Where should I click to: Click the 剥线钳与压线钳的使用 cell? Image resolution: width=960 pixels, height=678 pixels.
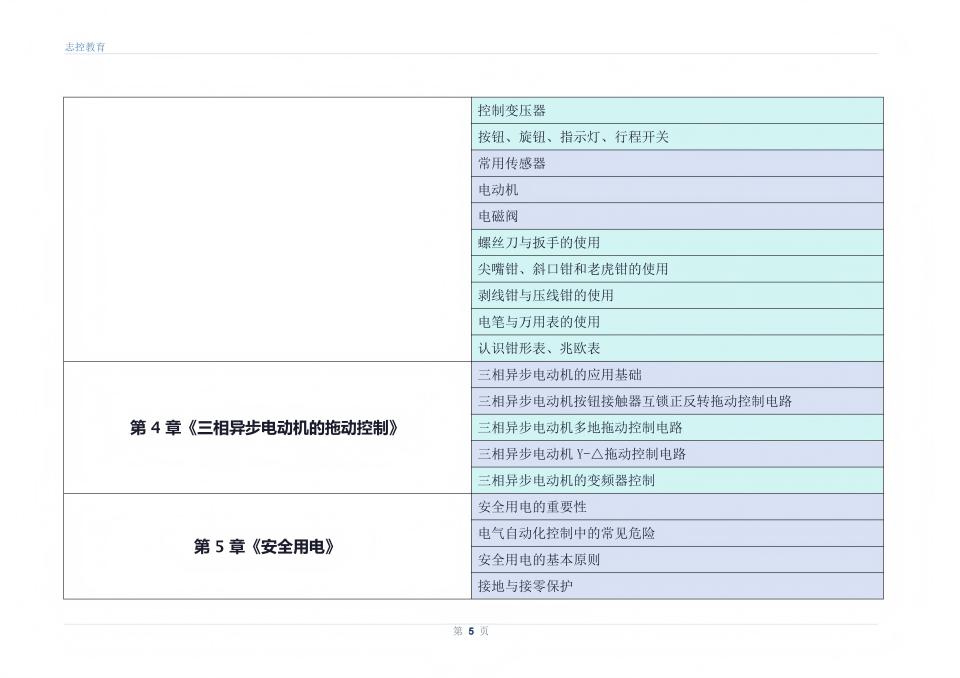(x=677, y=295)
